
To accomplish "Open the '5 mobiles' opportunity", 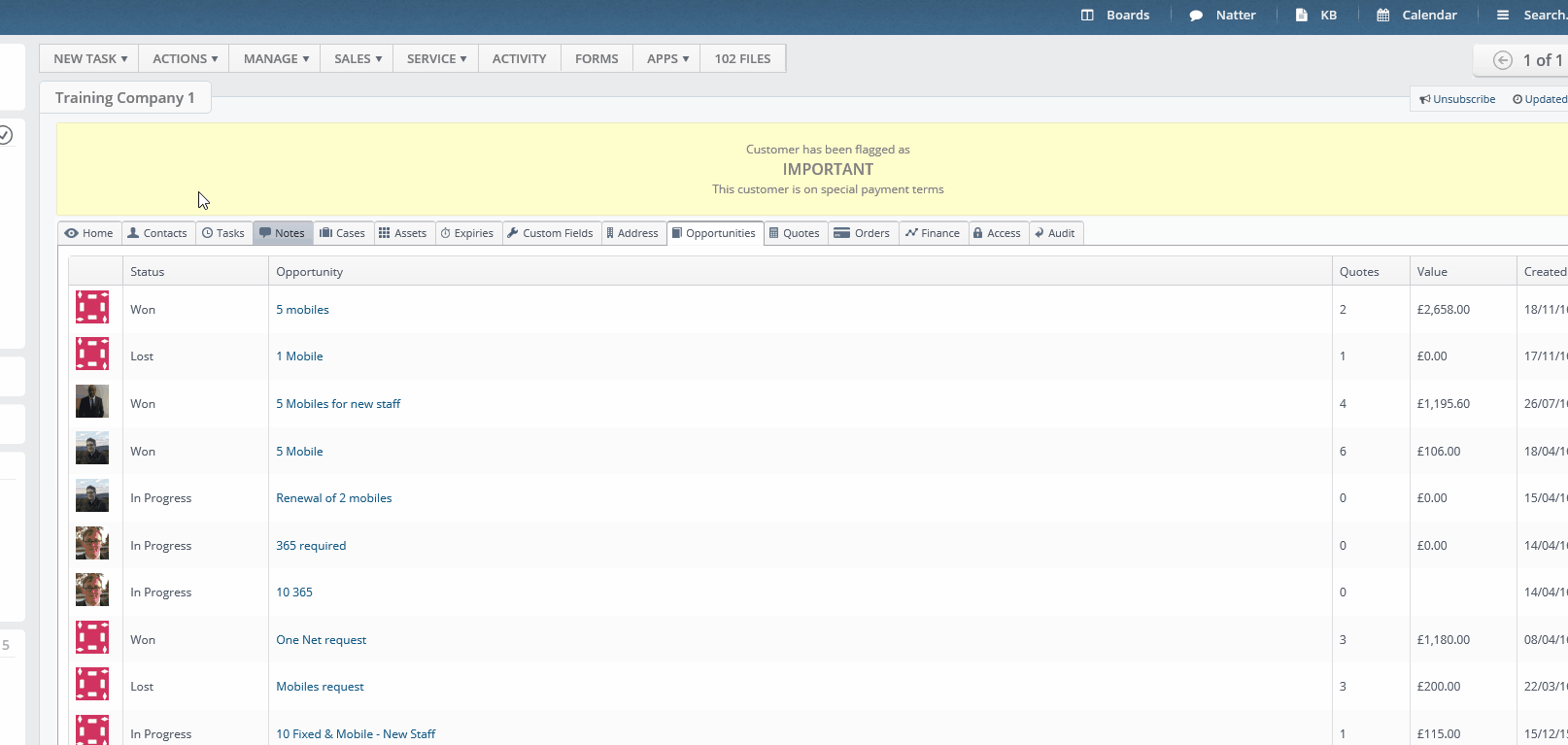I will [302, 310].
